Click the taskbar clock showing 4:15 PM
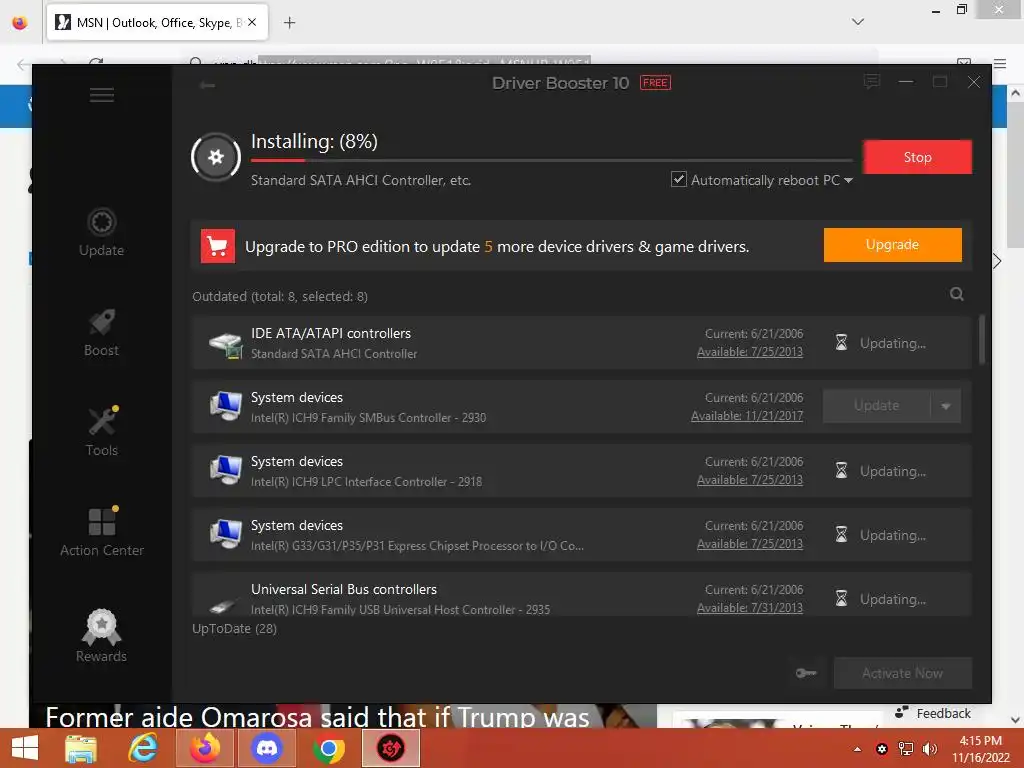 (980, 749)
